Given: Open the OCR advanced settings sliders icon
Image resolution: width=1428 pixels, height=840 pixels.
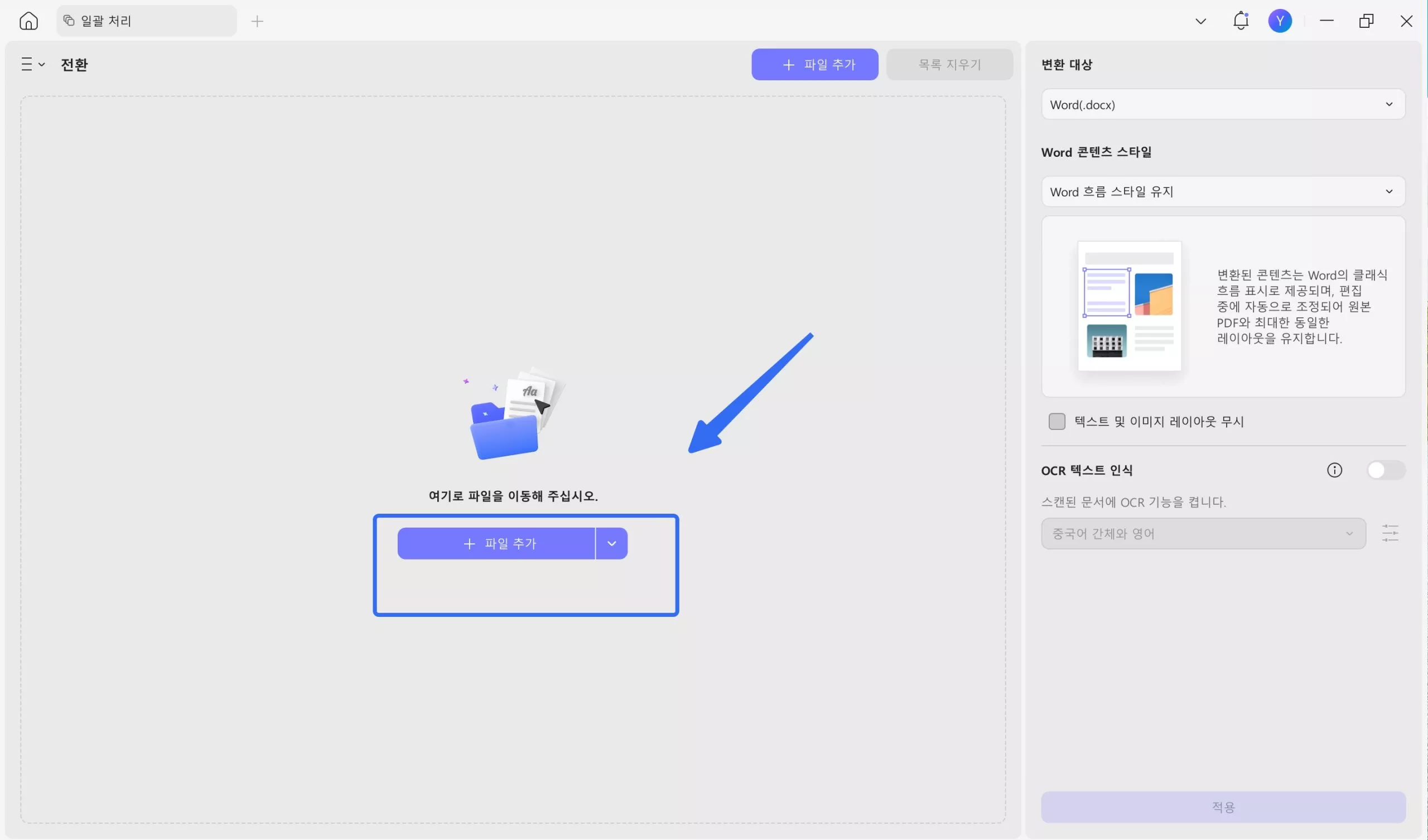Looking at the screenshot, I should (x=1390, y=533).
